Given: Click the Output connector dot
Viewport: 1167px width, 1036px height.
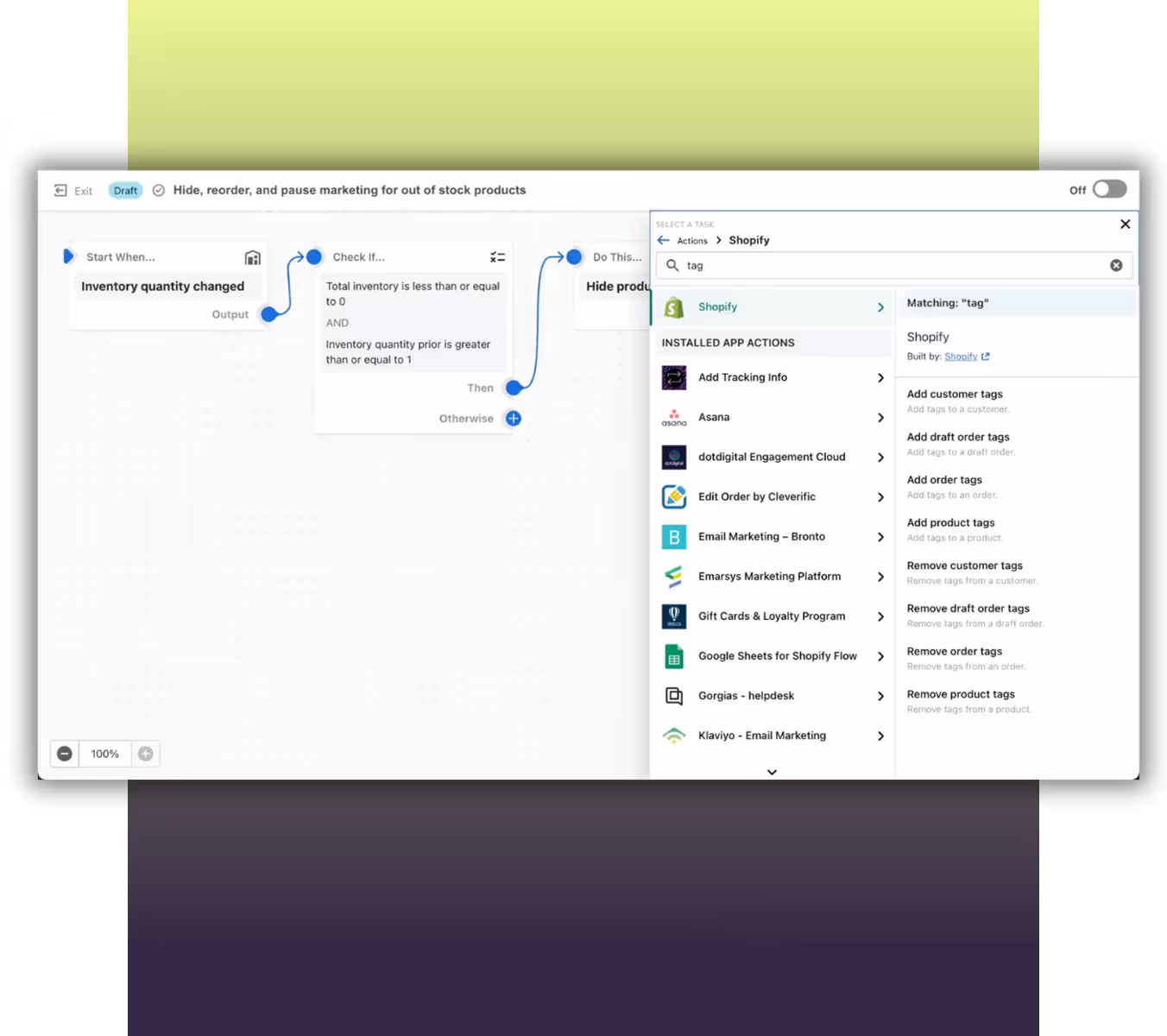Looking at the screenshot, I should [x=269, y=314].
